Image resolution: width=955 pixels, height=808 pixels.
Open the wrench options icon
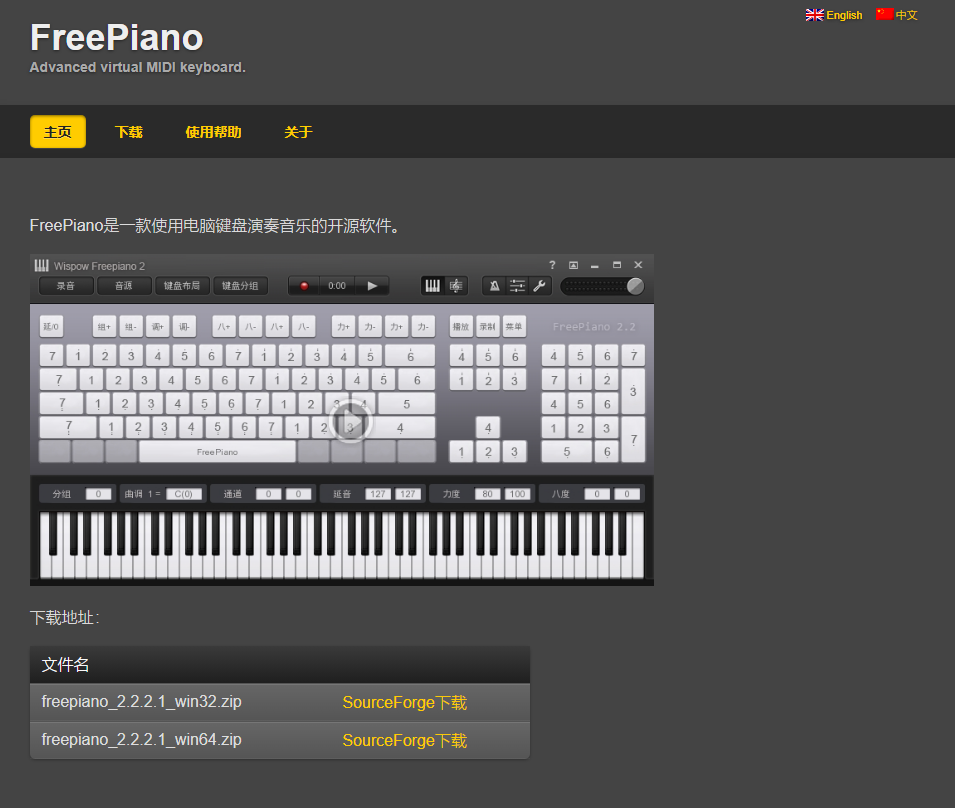[x=540, y=286]
